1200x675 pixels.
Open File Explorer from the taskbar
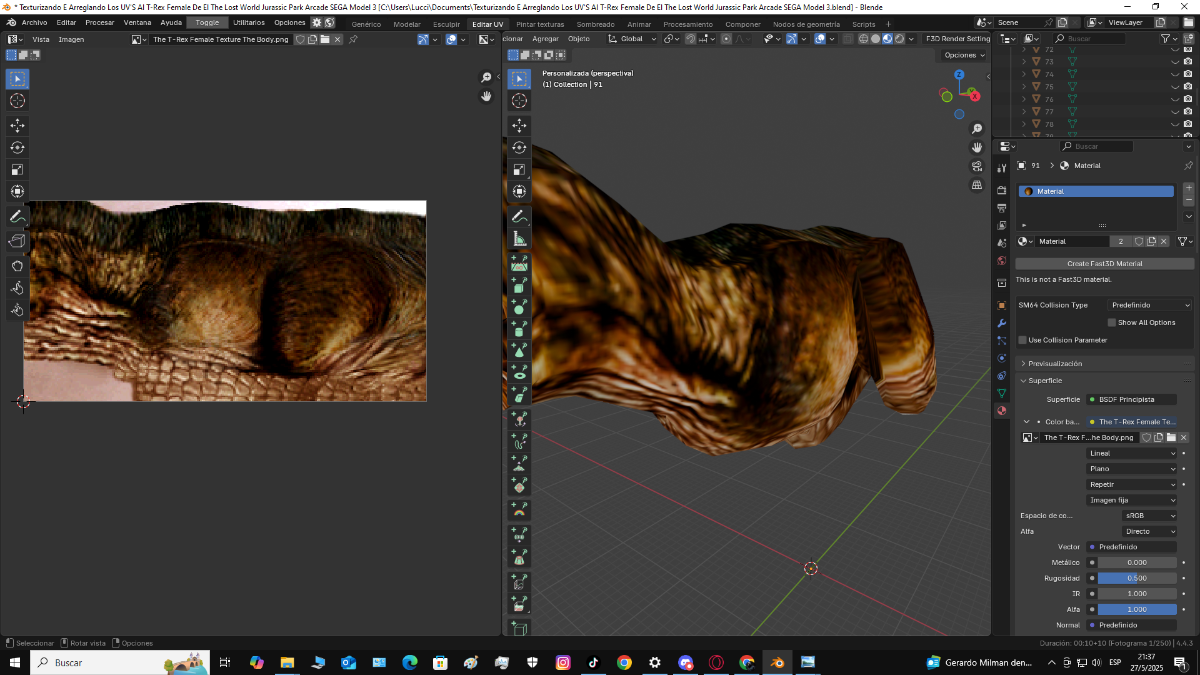287,662
